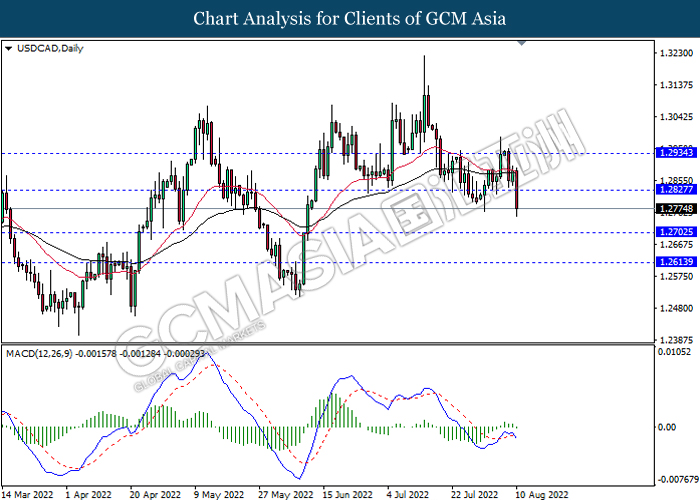The width and height of the screenshot is (700, 500).
Task: Select the 1.27025 support price label
Action: coord(676,232)
